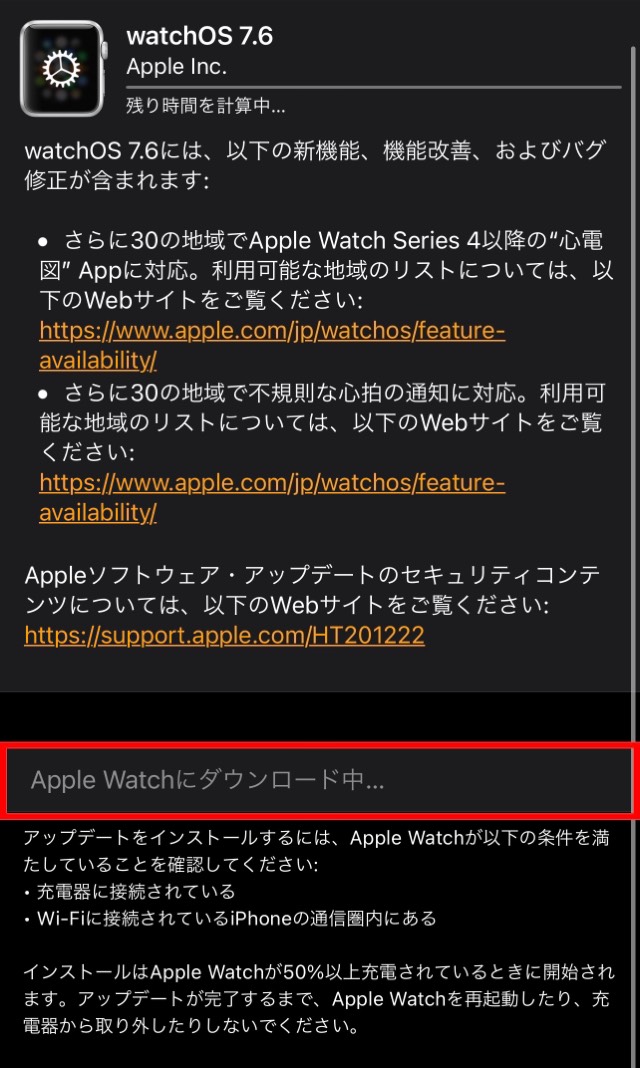
Task: Select the watchOS 7.6 title
Action: (199, 35)
